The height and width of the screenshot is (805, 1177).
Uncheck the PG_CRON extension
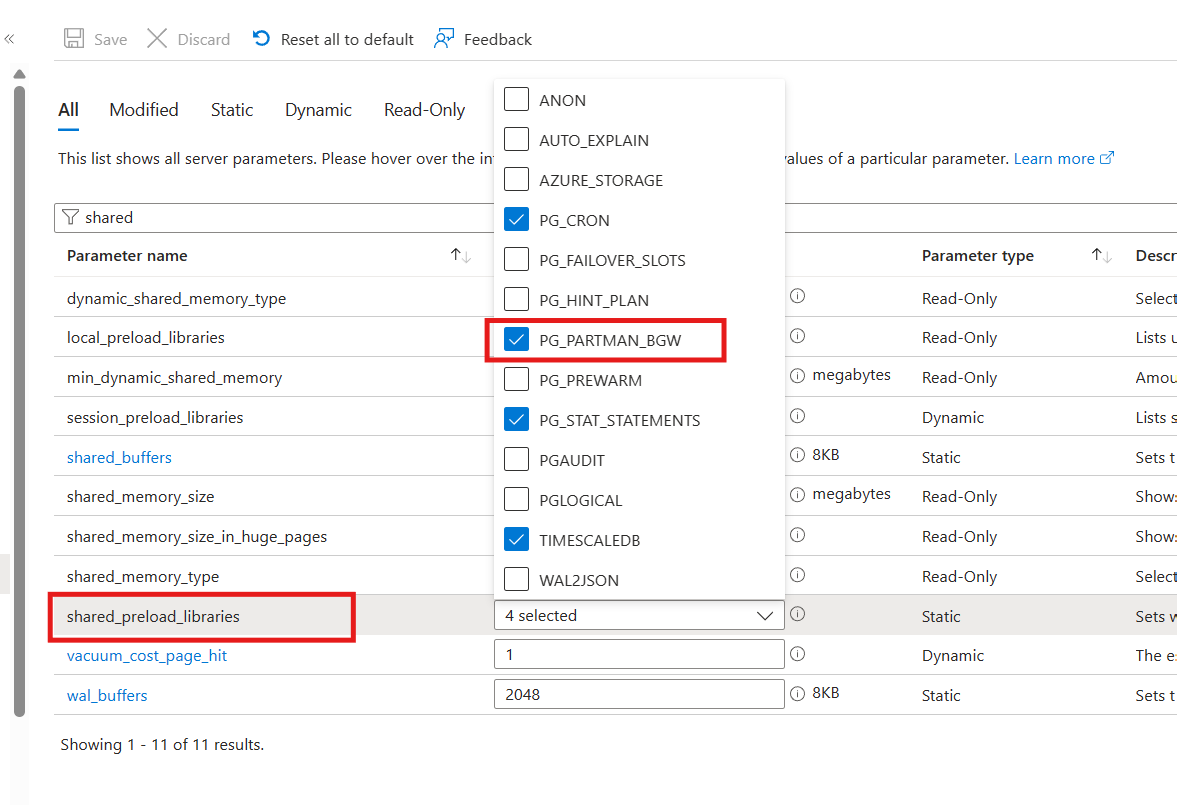click(516, 219)
